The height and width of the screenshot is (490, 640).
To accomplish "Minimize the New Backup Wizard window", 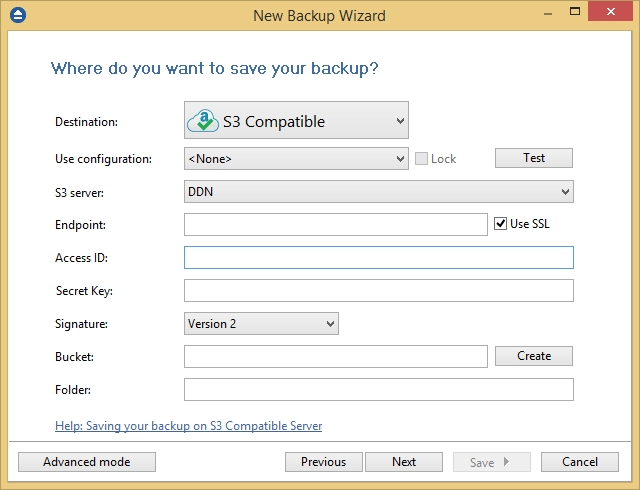I will [548, 14].
